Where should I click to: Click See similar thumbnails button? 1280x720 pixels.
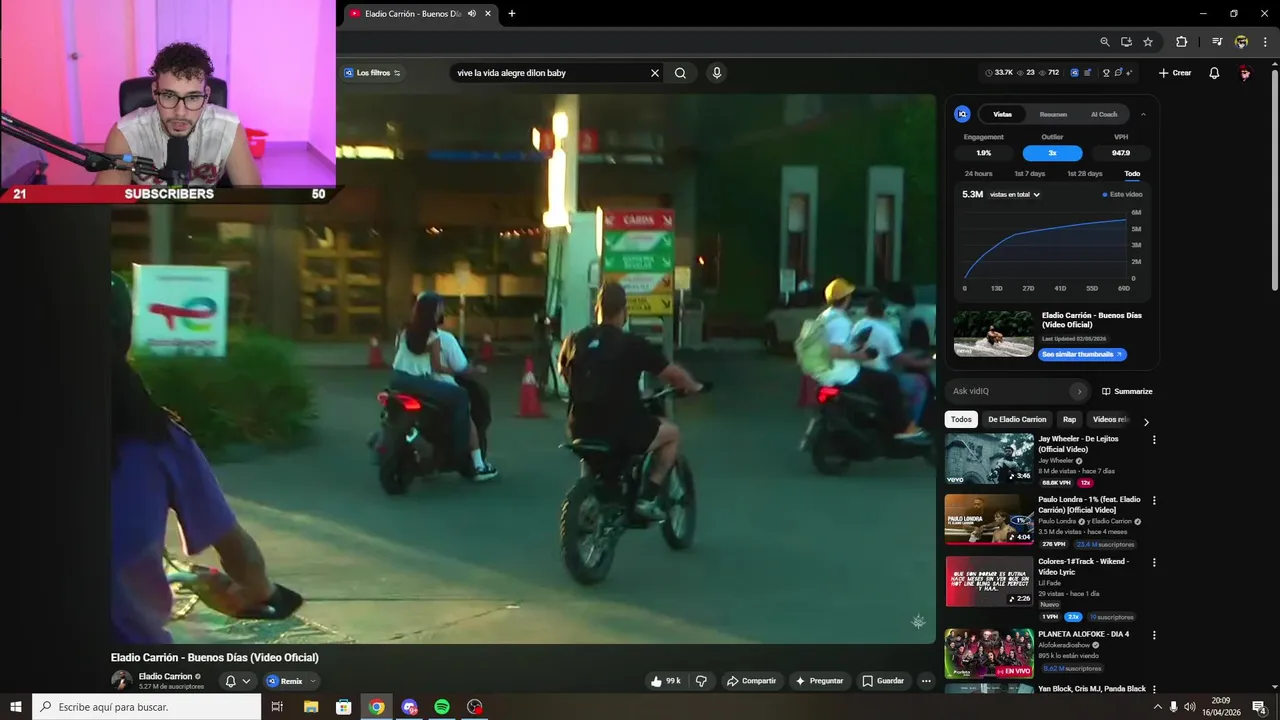click(x=1082, y=354)
